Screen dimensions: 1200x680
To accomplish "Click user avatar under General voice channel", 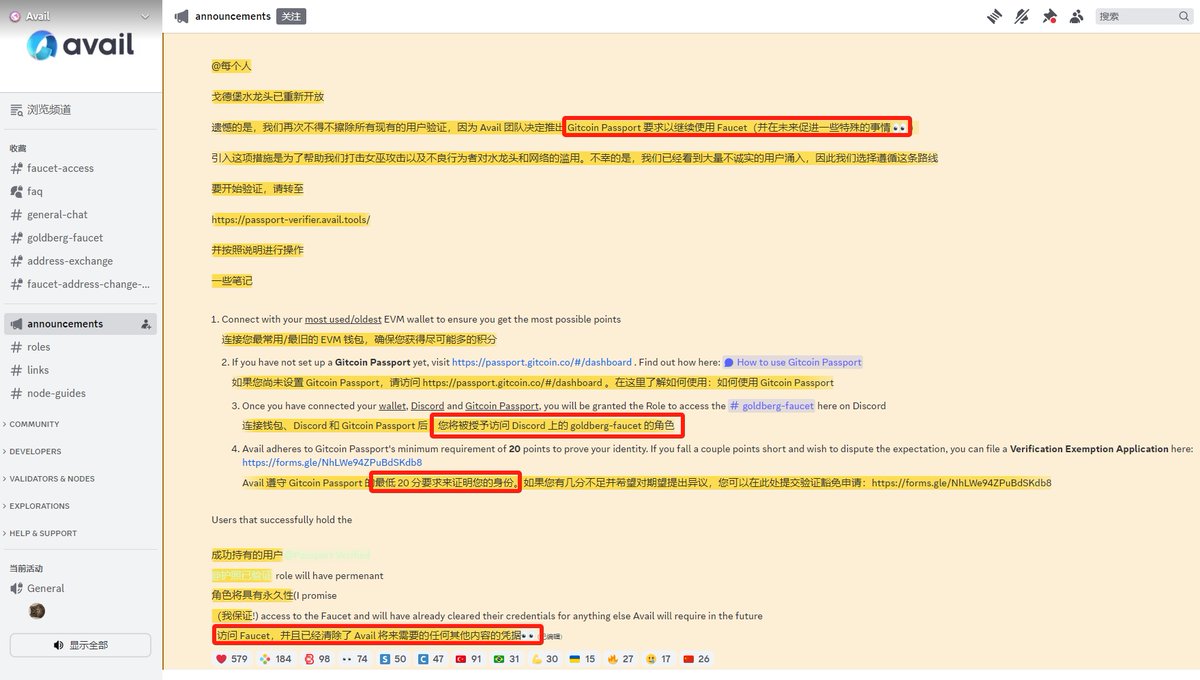I will tap(37, 611).
